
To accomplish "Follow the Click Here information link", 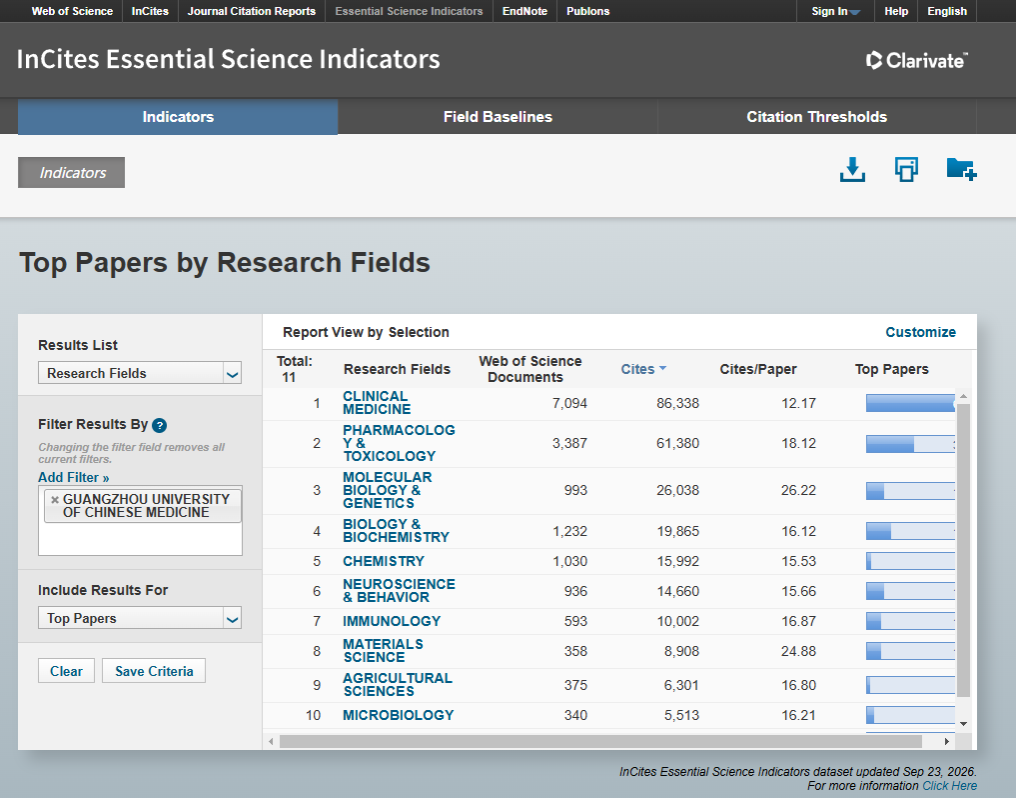I will point(949,786).
